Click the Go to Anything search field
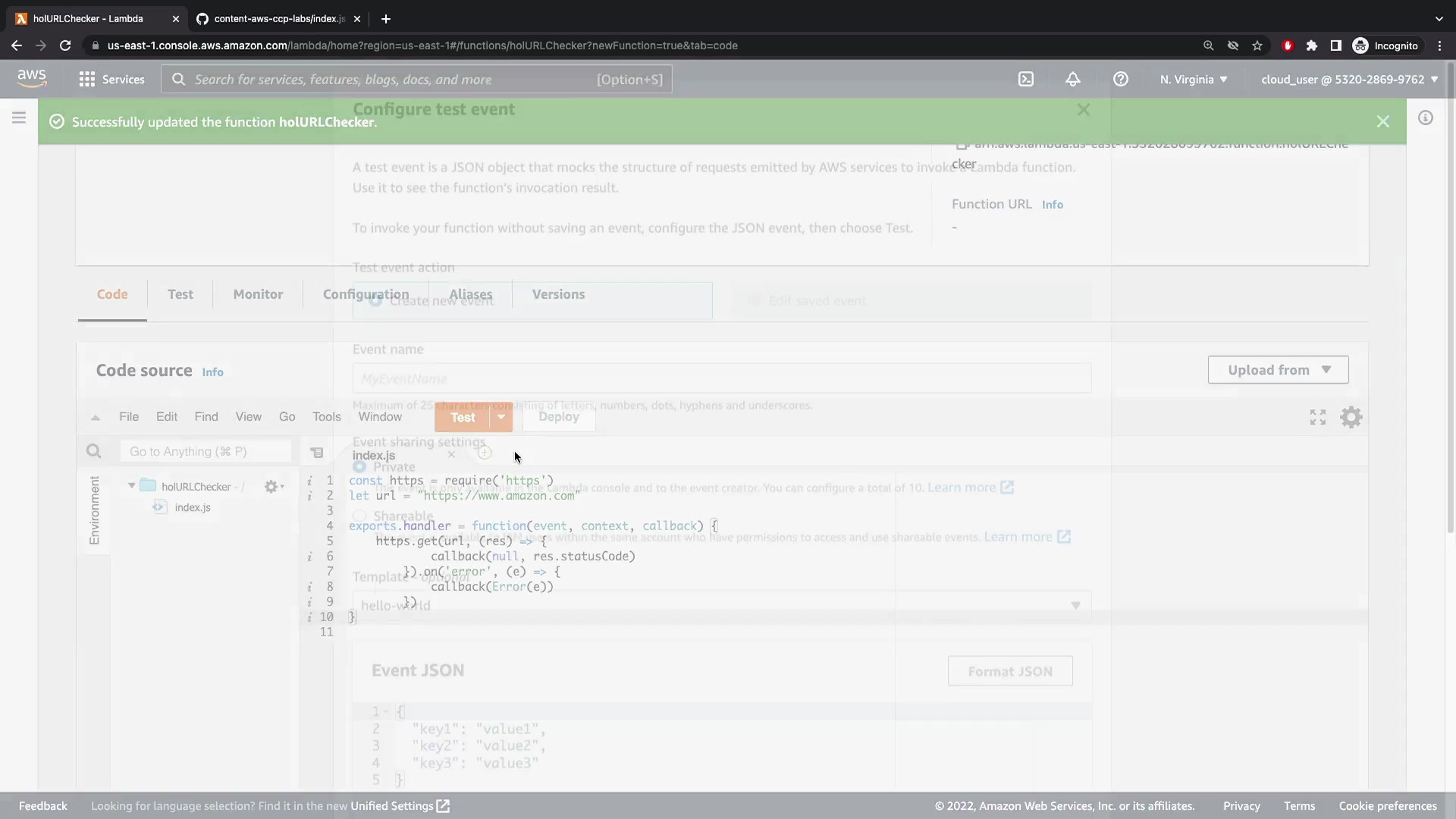The height and width of the screenshot is (819, 1456). pyautogui.click(x=205, y=452)
